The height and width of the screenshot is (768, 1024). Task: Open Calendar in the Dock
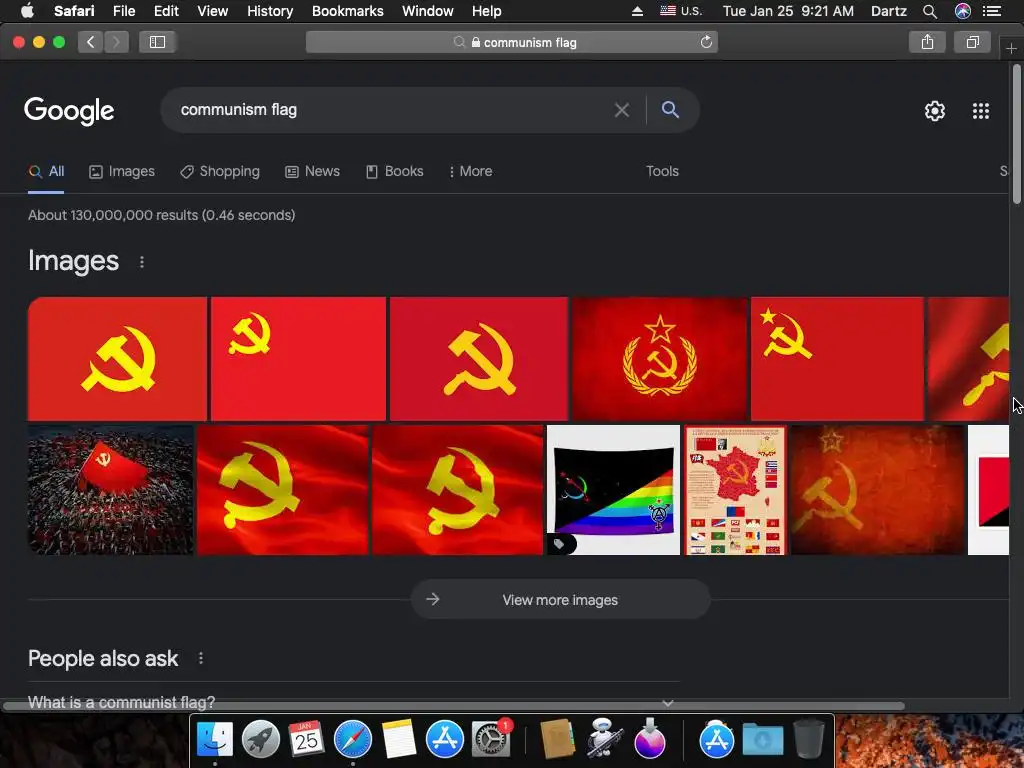pos(306,740)
